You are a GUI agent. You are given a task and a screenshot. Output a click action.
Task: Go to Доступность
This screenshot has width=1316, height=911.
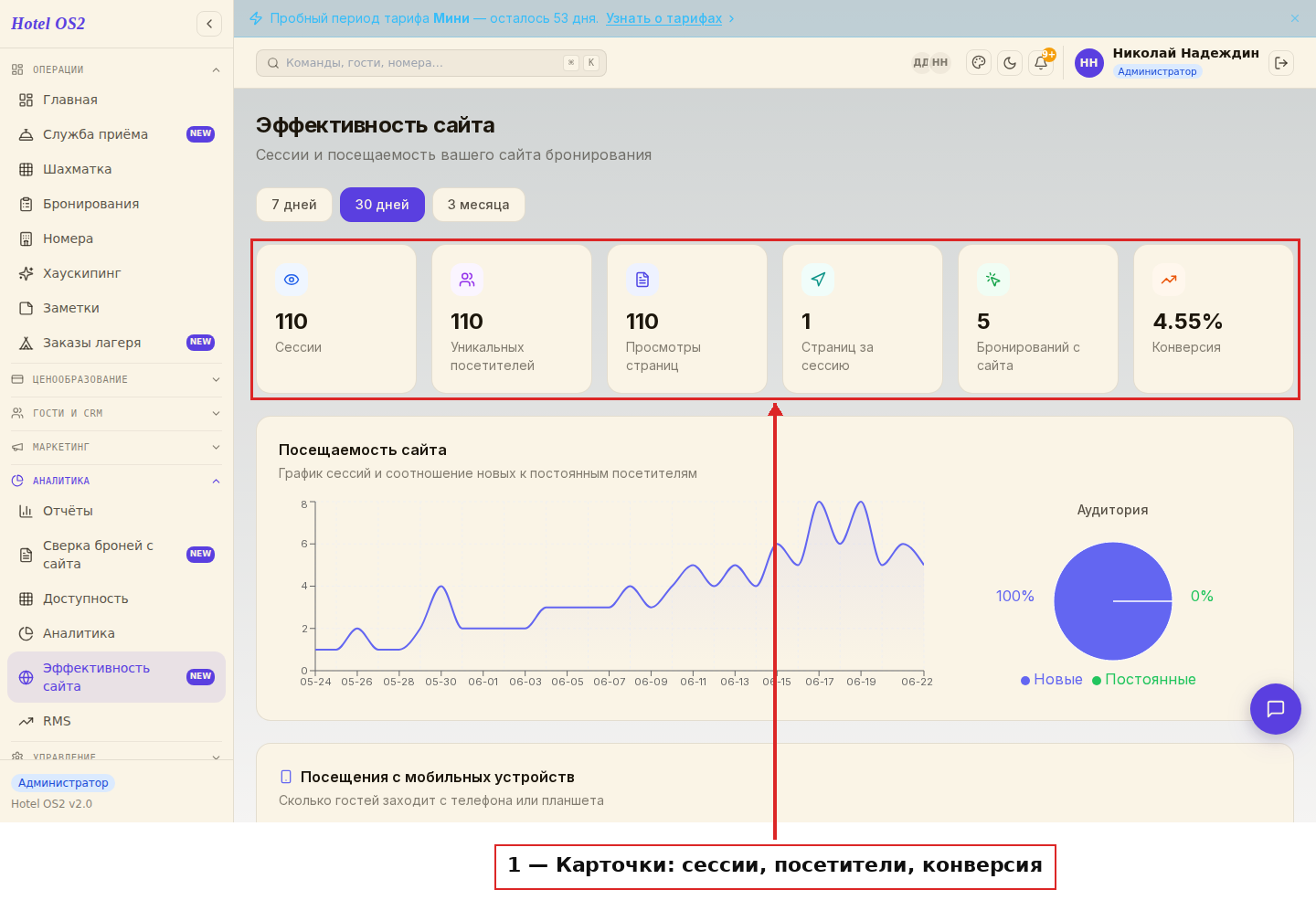click(116, 599)
